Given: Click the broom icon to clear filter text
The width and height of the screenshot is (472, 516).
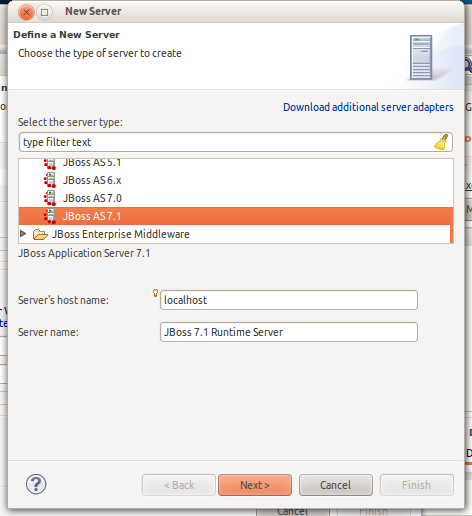Looking at the screenshot, I should coord(441,142).
